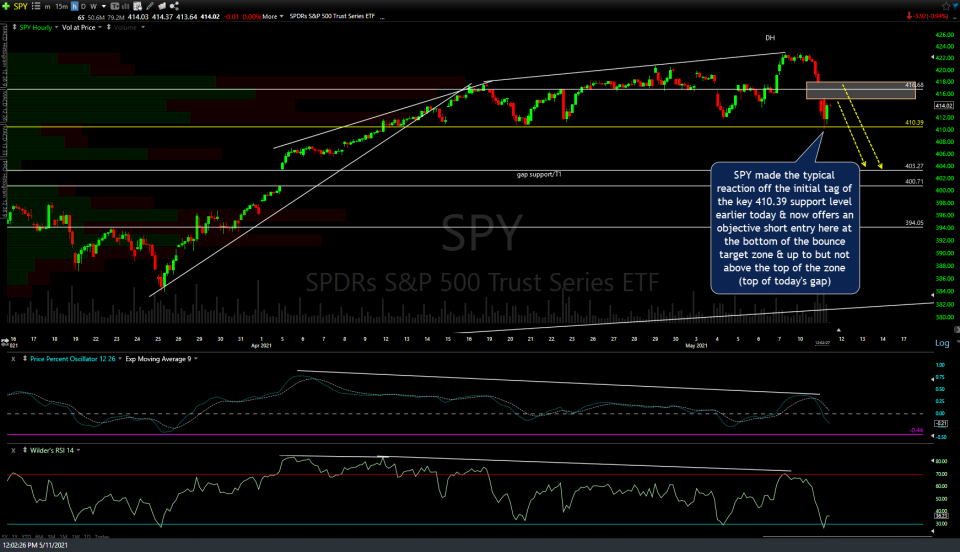Click the 410.39 support level label
Screen dimensions: 960x552
[x=914, y=123]
